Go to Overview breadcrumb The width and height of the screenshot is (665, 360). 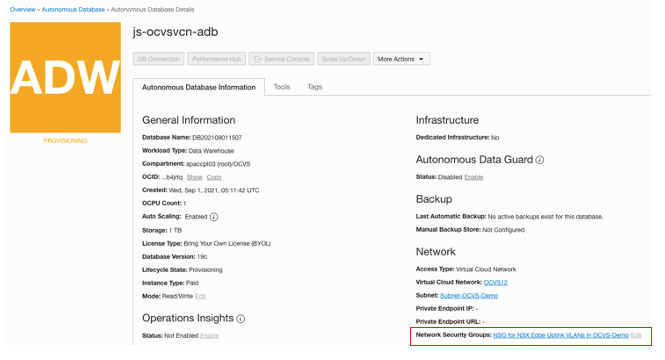22,9
